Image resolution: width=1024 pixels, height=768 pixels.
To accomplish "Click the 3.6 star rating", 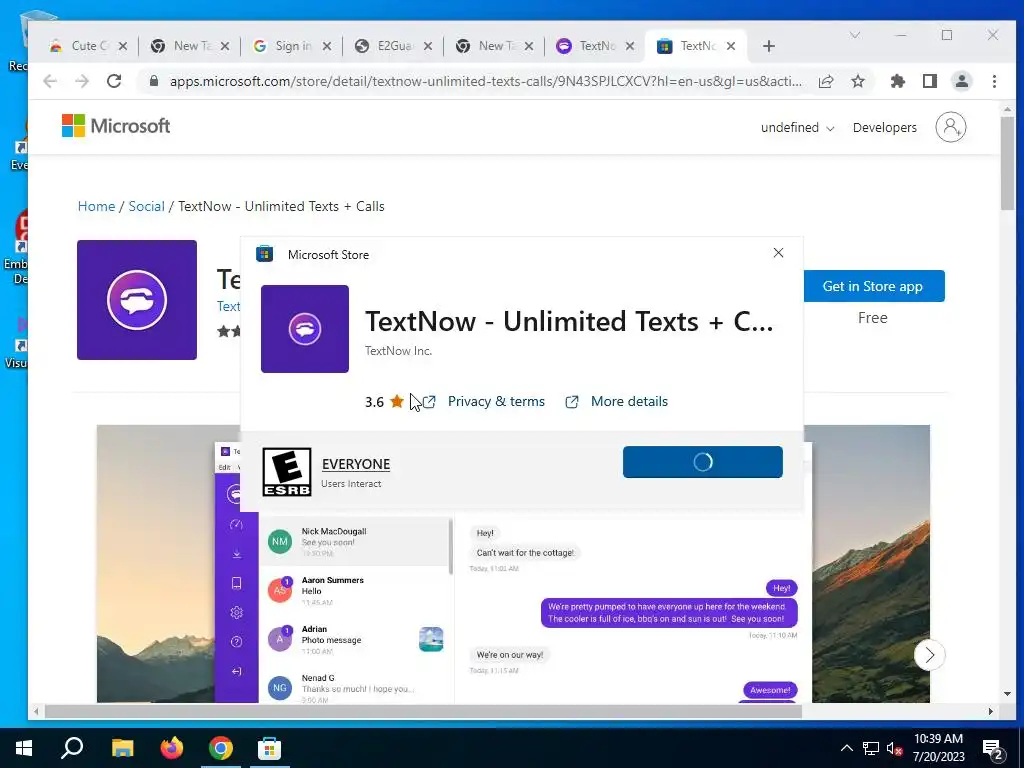I will point(384,402).
